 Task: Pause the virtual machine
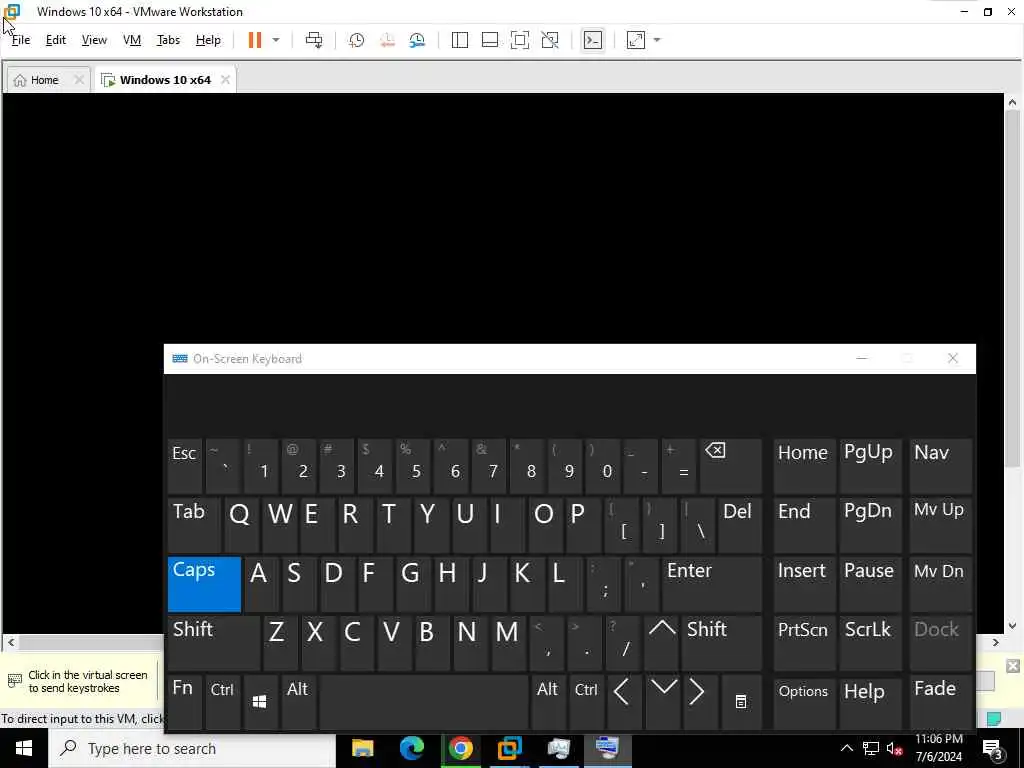tap(255, 40)
